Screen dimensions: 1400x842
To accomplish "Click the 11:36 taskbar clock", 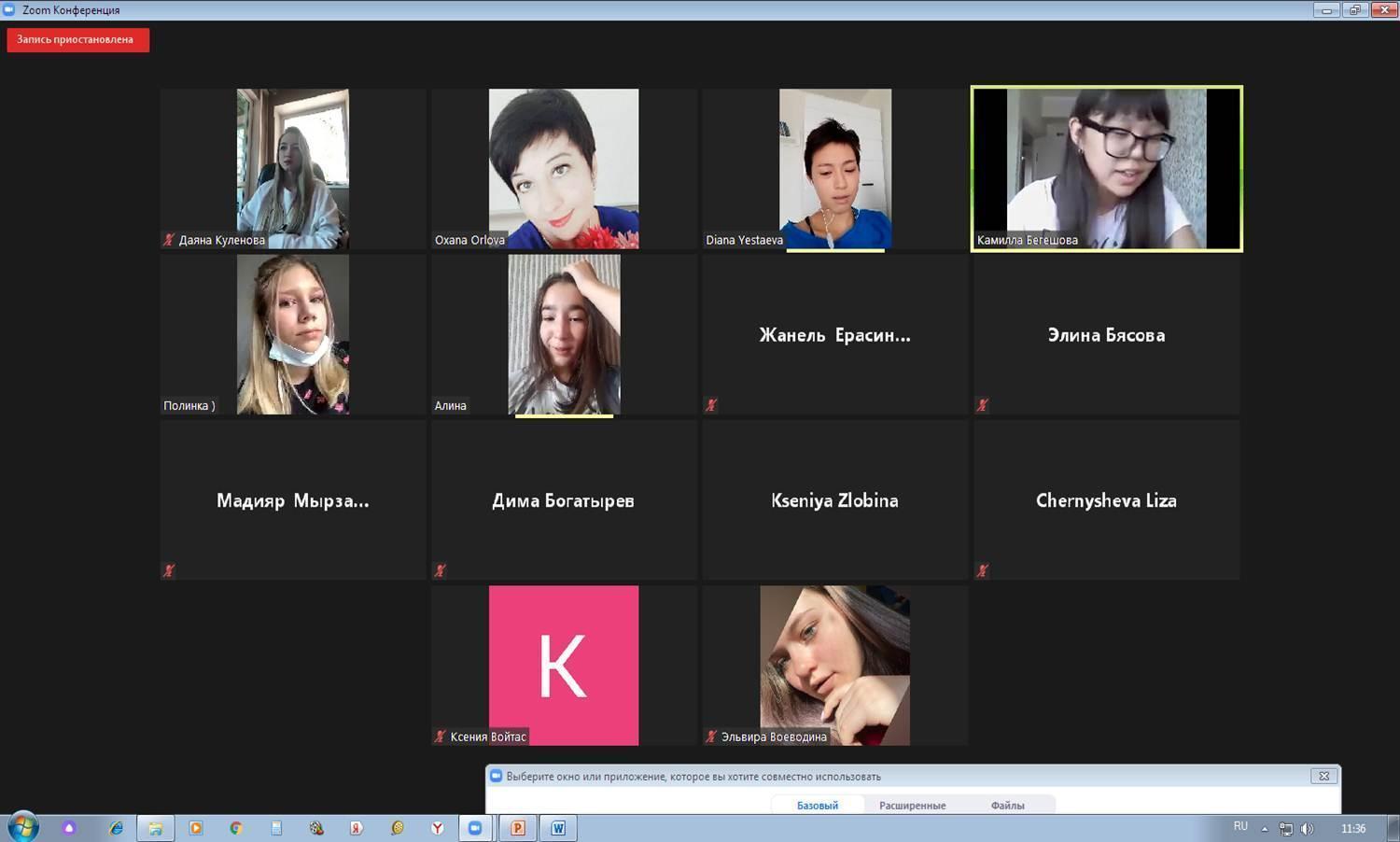I will coord(1353,828).
